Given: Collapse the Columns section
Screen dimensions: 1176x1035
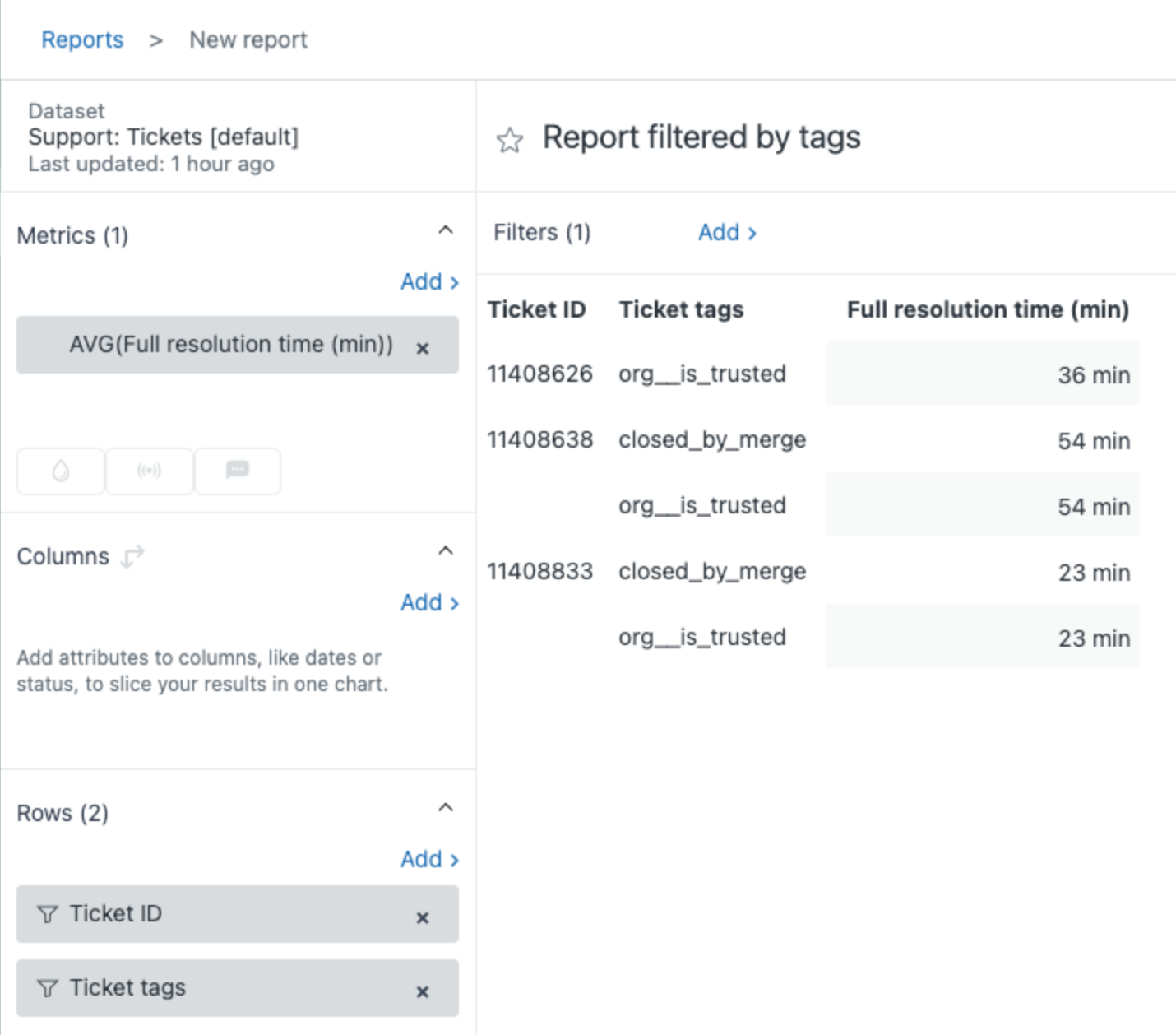Looking at the screenshot, I should [445, 551].
